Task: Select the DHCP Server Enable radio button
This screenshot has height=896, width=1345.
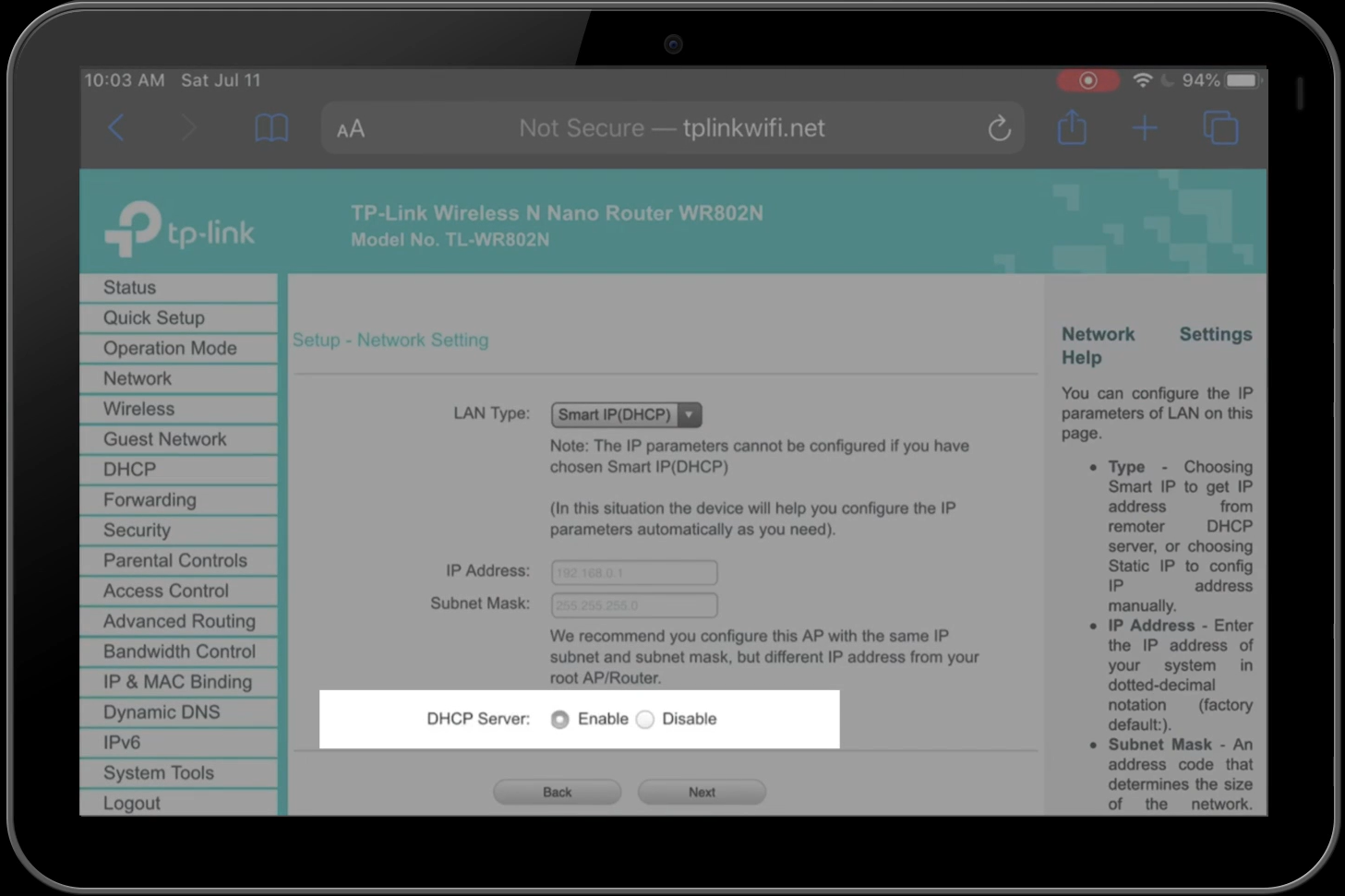Action: click(x=559, y=720)
